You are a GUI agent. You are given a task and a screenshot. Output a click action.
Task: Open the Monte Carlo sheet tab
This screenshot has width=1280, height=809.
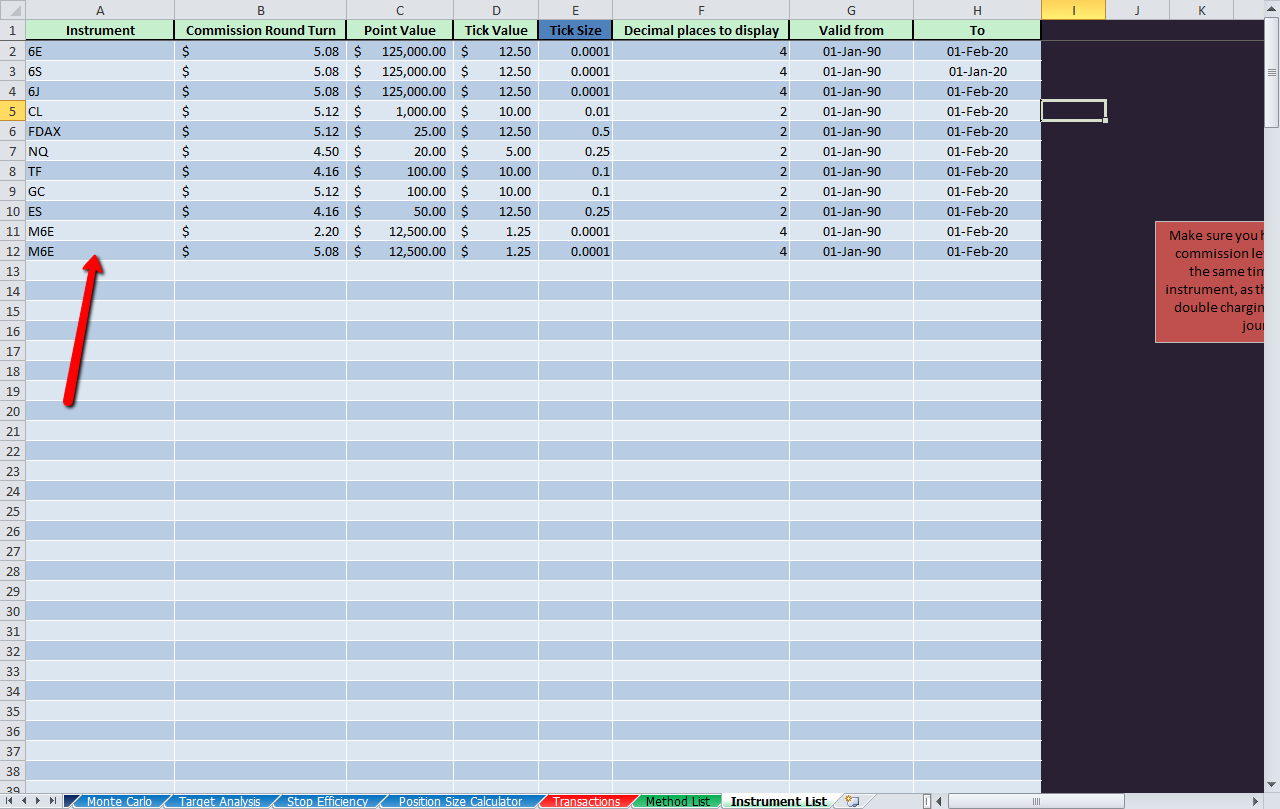point(119,801)
